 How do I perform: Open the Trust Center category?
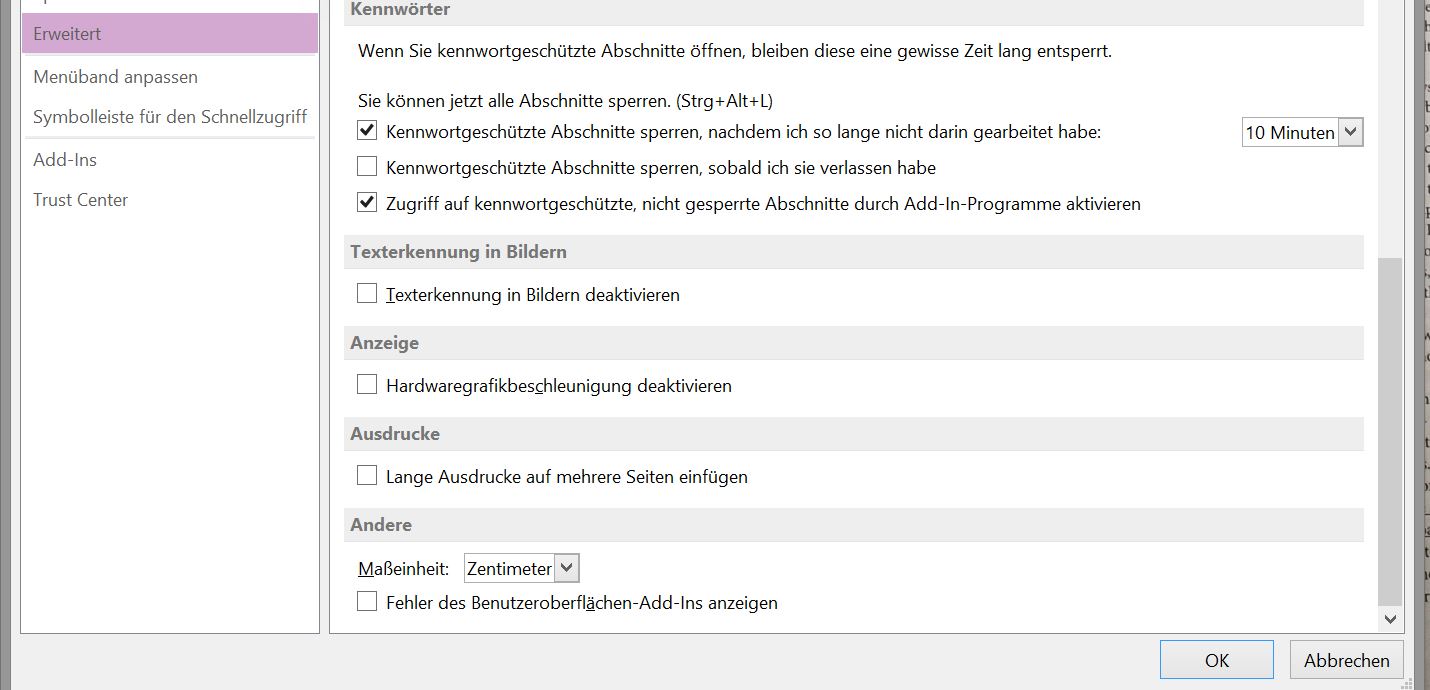coord(81,200)
